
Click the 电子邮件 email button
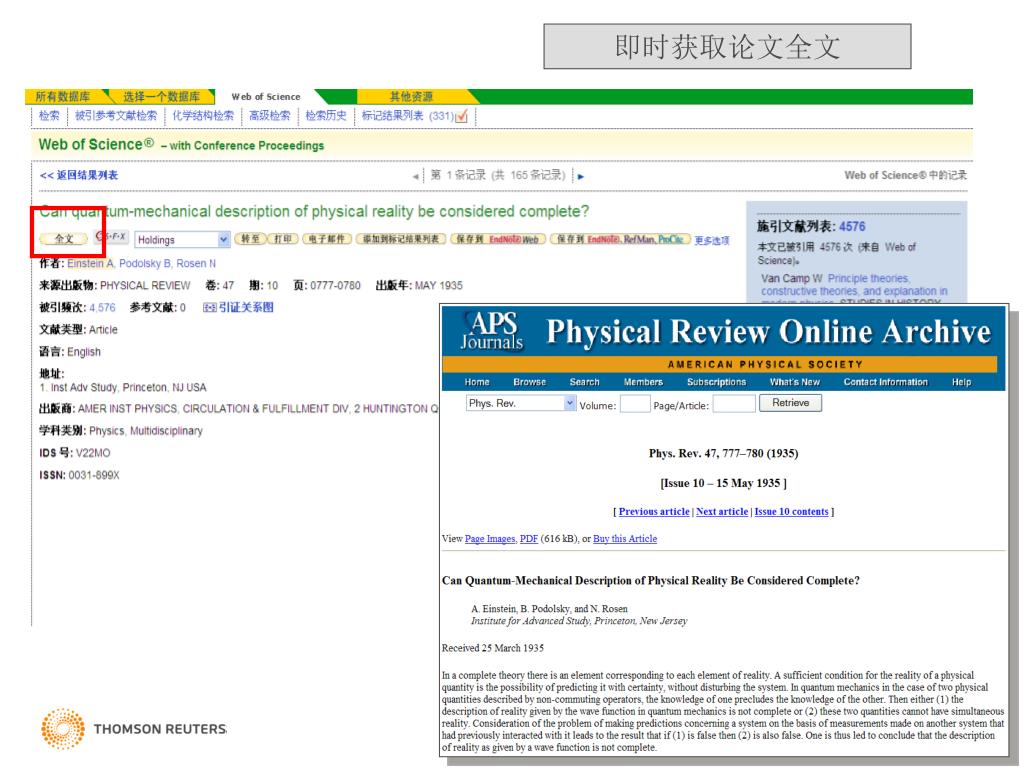click(327, 239)
